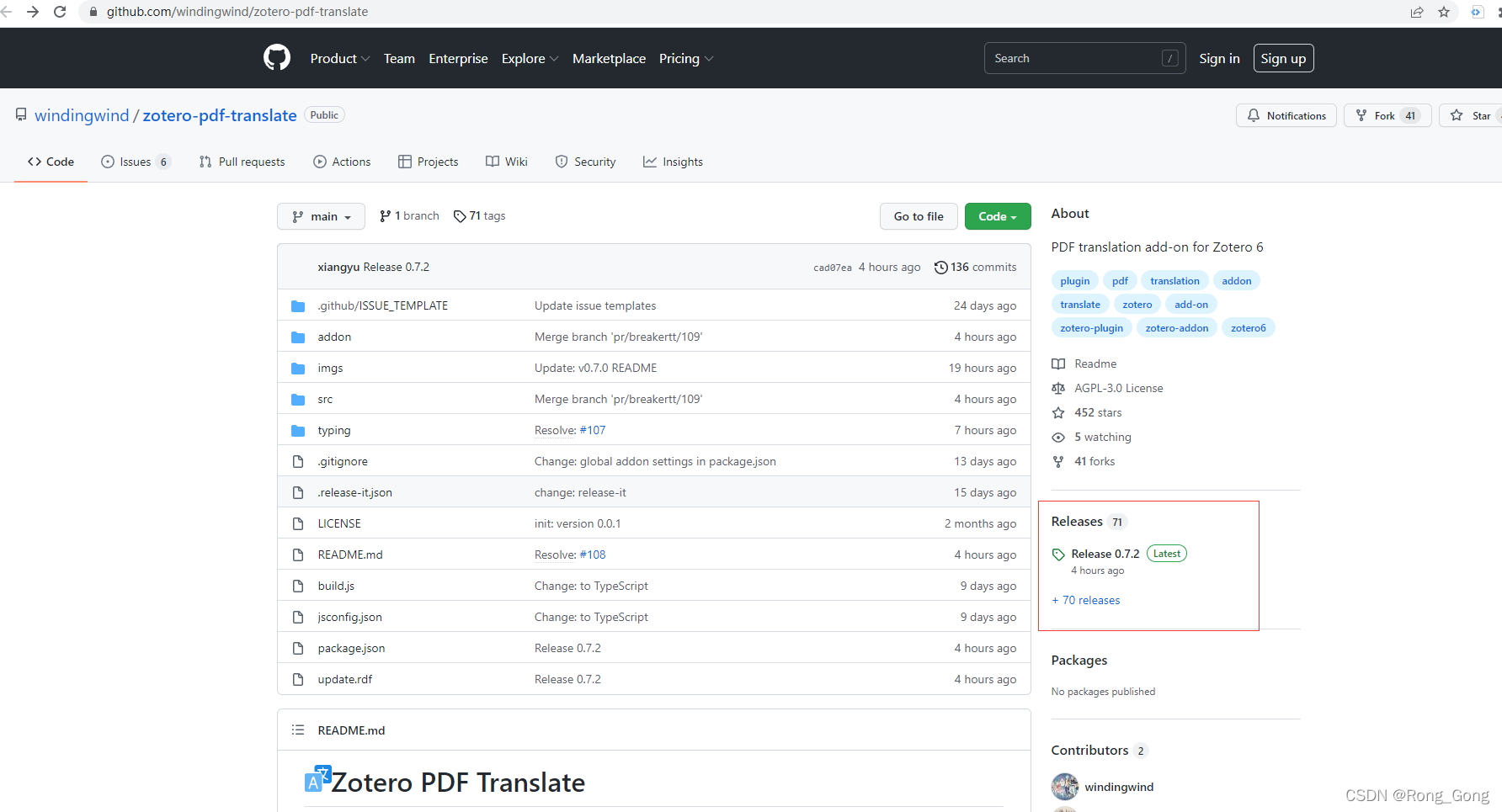
Task: Click the Enterprise navigation link
Action: [x=458, y=58]
